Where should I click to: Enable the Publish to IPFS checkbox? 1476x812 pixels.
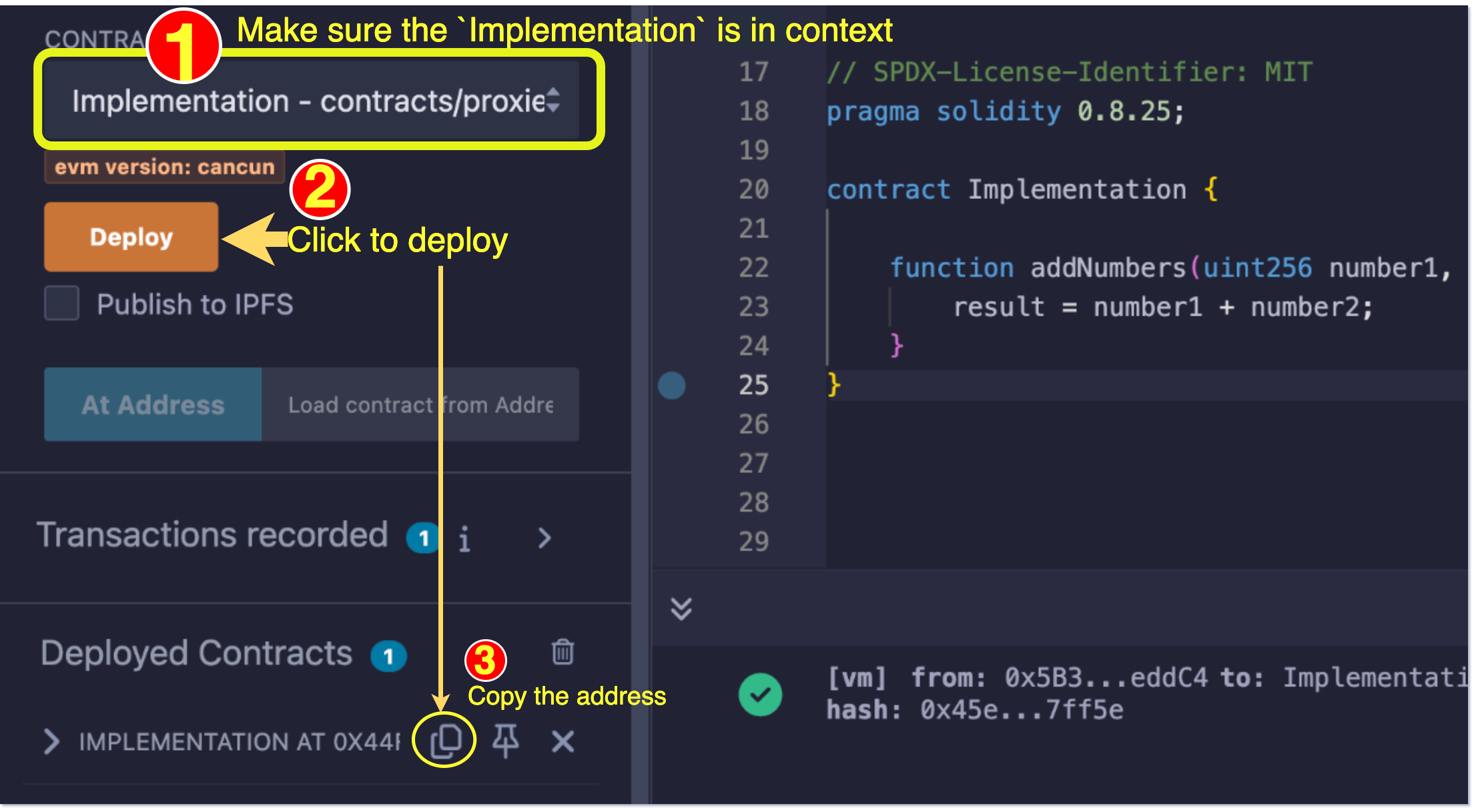tap(61, 304)
